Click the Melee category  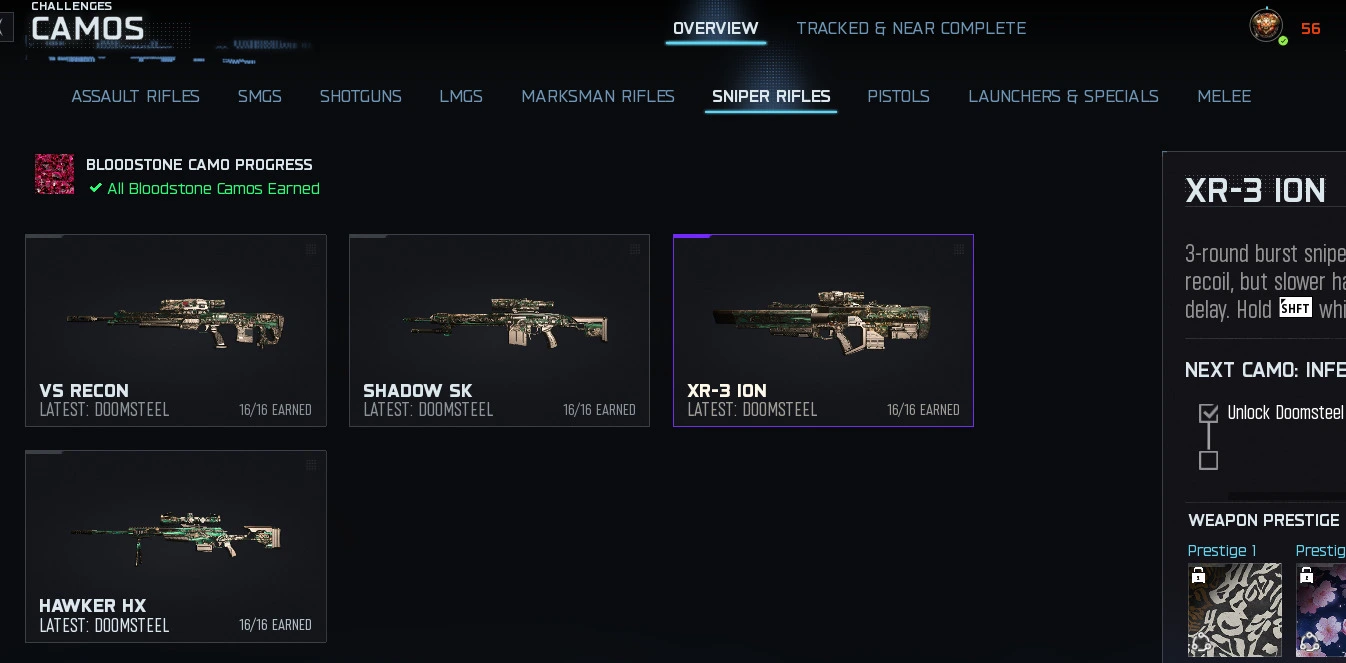coord(1224,96)
